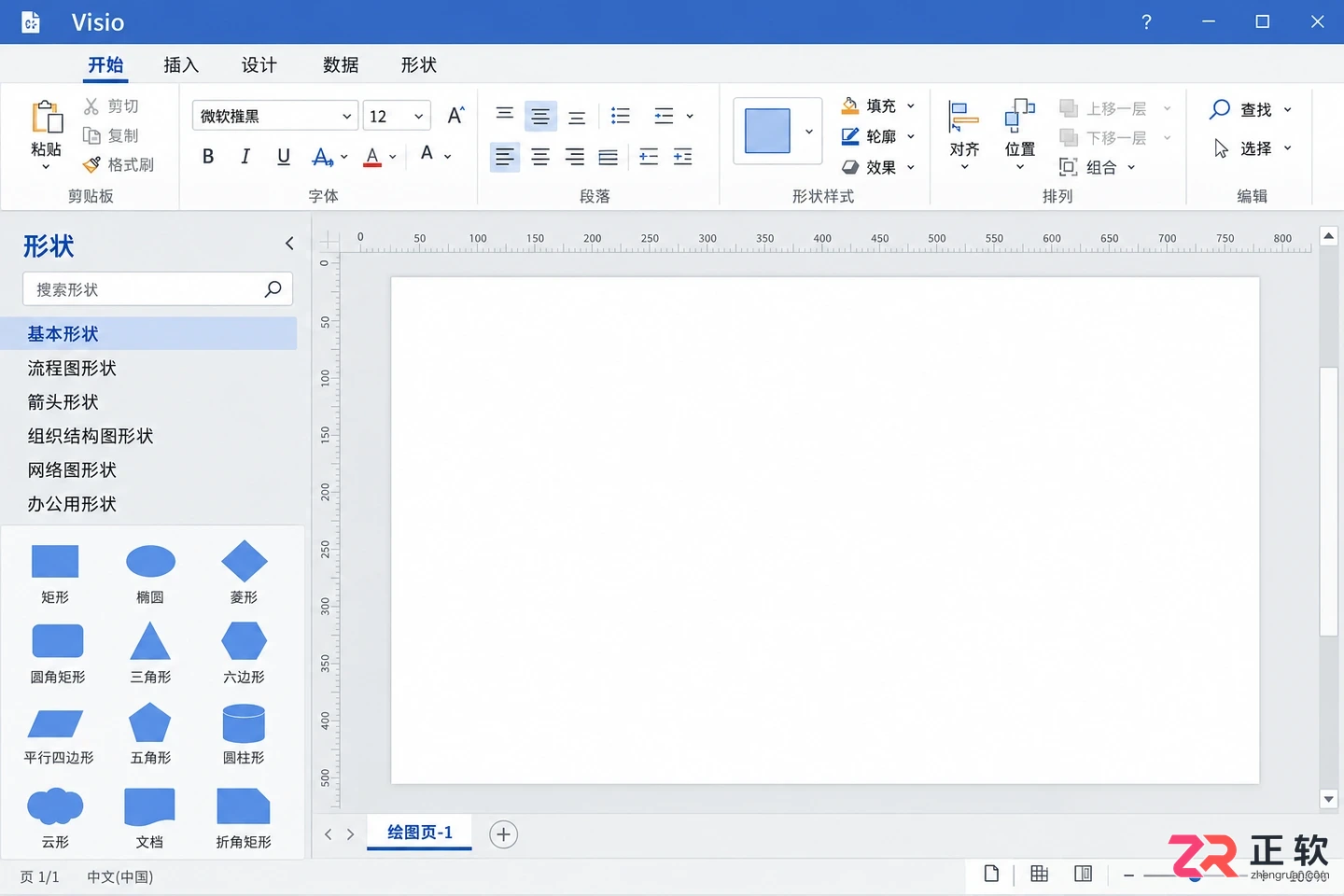Viewport: 1344px width, 896px height.
Task: Select the 椭圆 ellipse shape
Action: click(x=150, y=562)
